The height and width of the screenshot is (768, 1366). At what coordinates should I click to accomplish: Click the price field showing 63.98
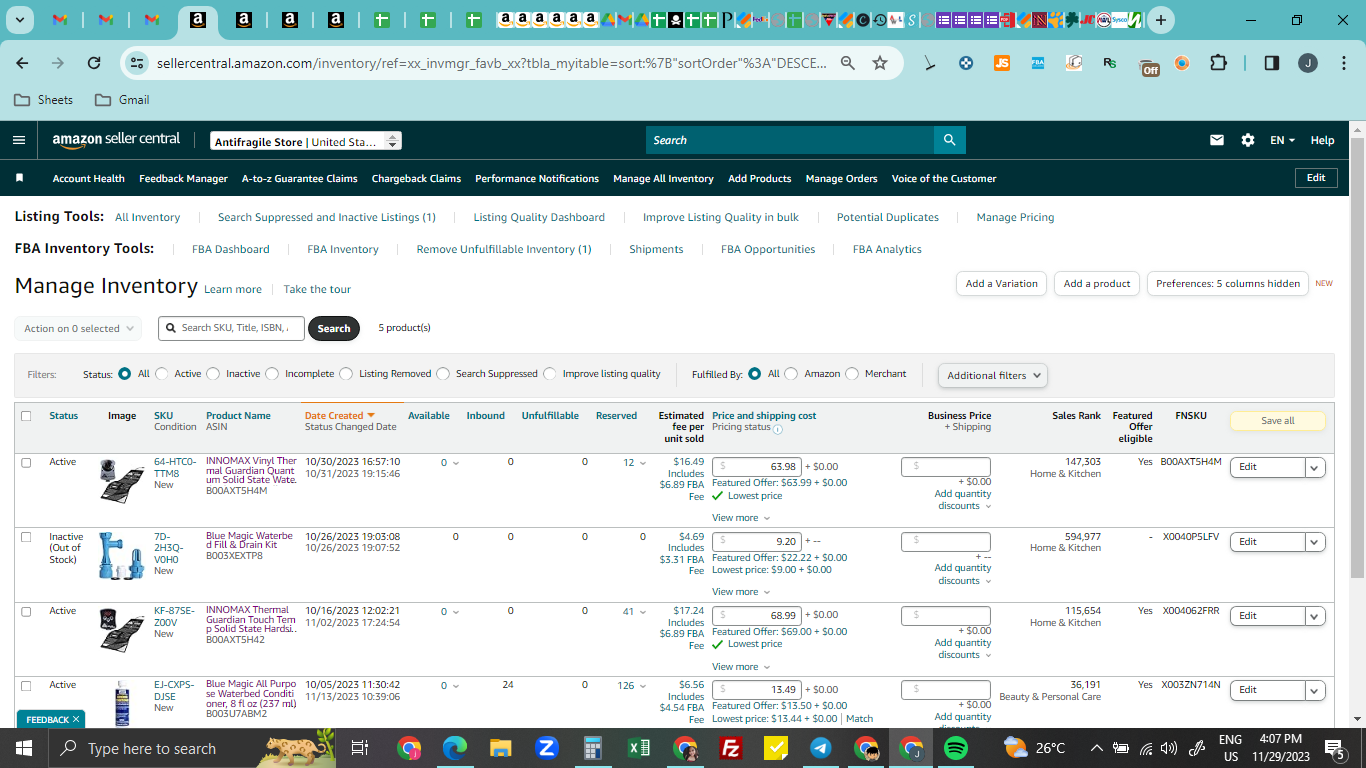[757, 467]
